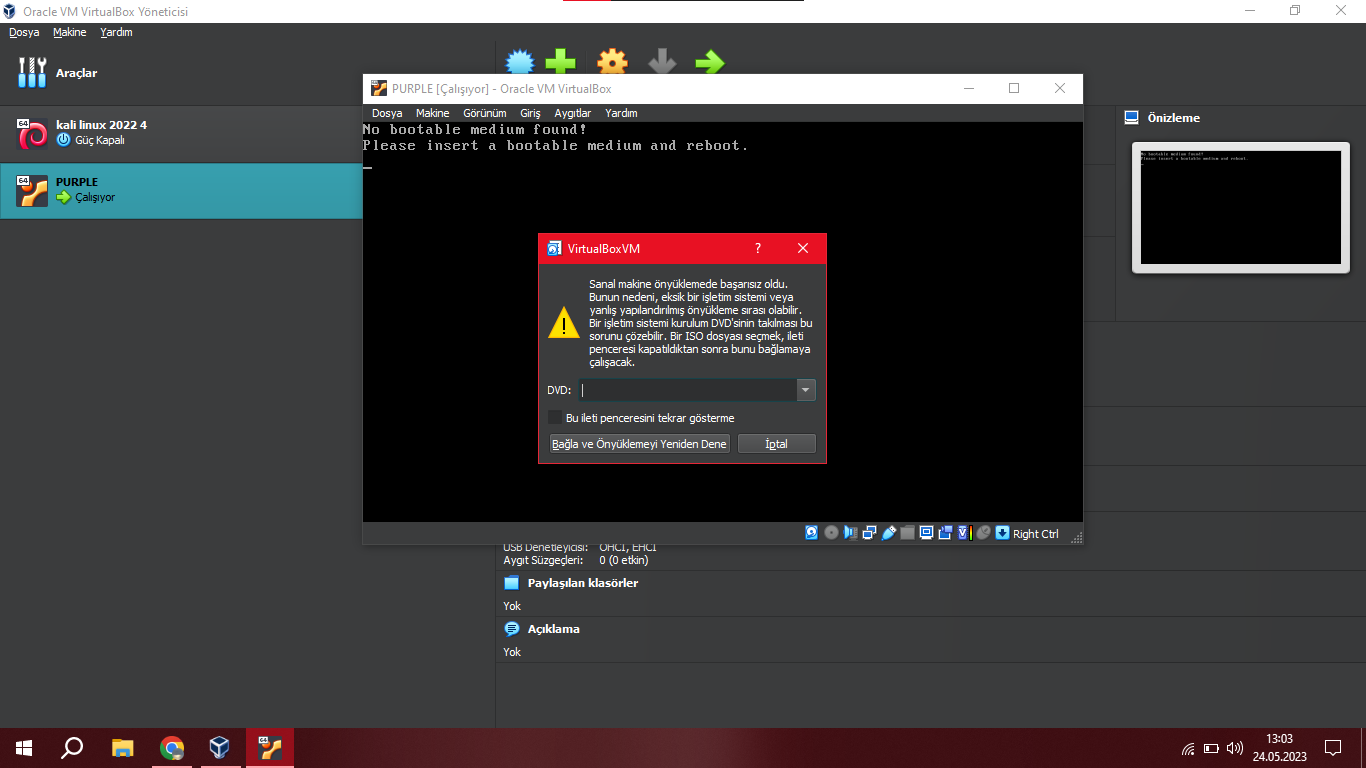Screen dimensions: 1366x768
Task: Click the 'Çalışıyor' status text in the VM list
Action: click(x=95, y=197)
